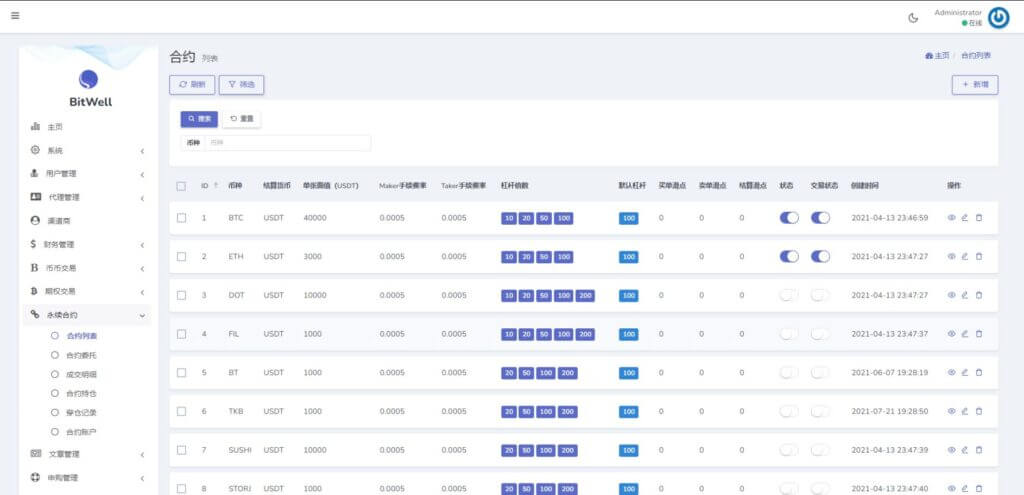This screenshot has width=1024, height=495.
Task: Collapse the 永续合约 sidebar menu
Action: 87,315
